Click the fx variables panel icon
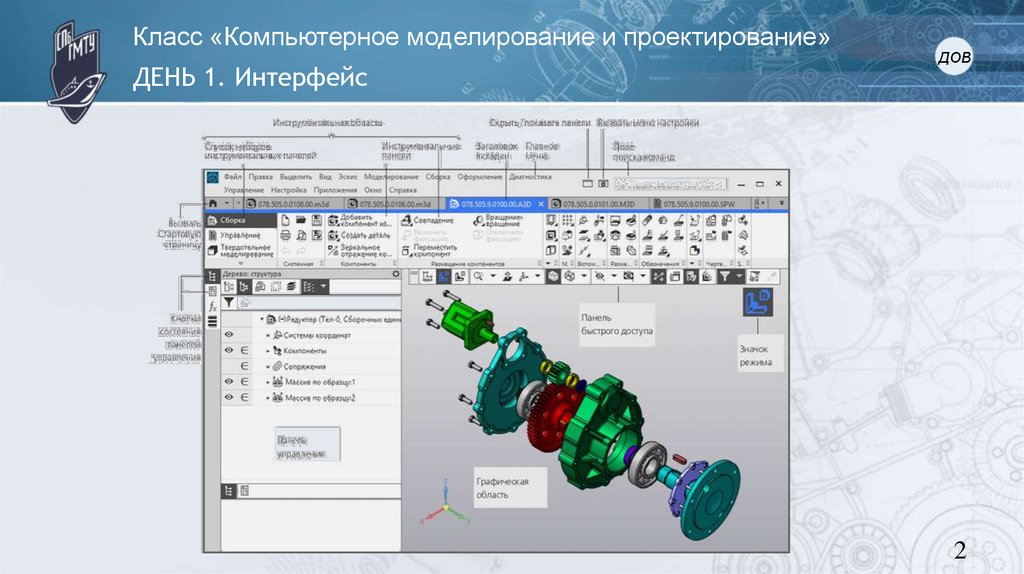Image resolution: width=1024 pixels, height=574 pixels. (x=212, y=306)
